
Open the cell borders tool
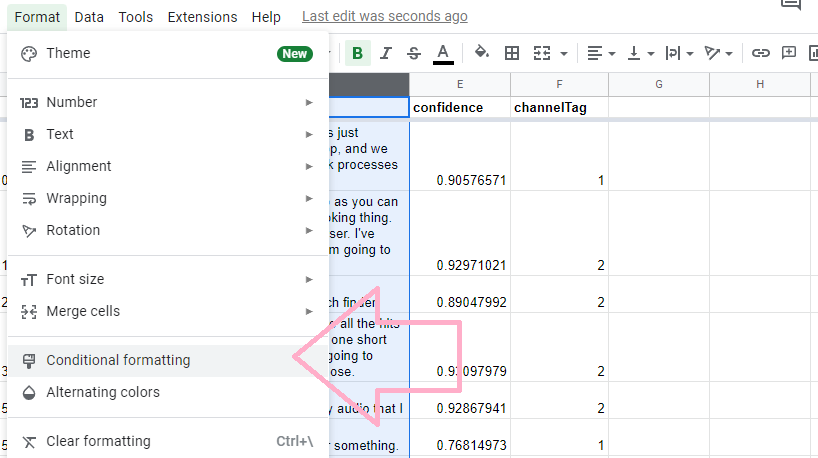(512, 53)
